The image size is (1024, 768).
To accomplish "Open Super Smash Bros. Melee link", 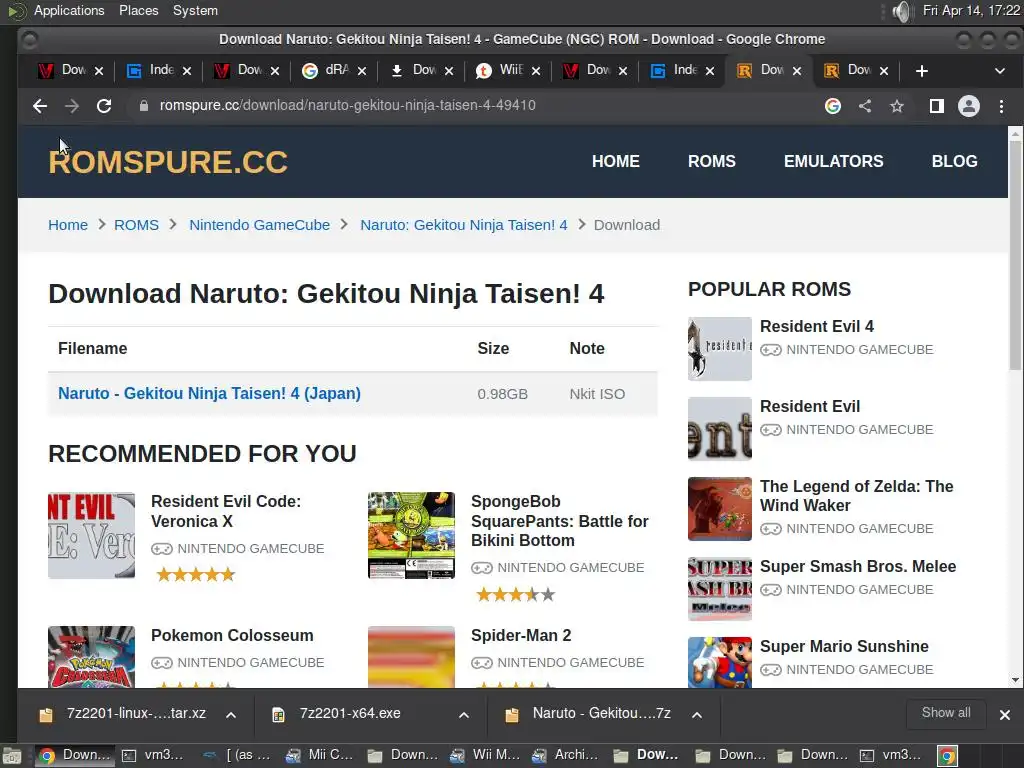I will click(857, 566).
